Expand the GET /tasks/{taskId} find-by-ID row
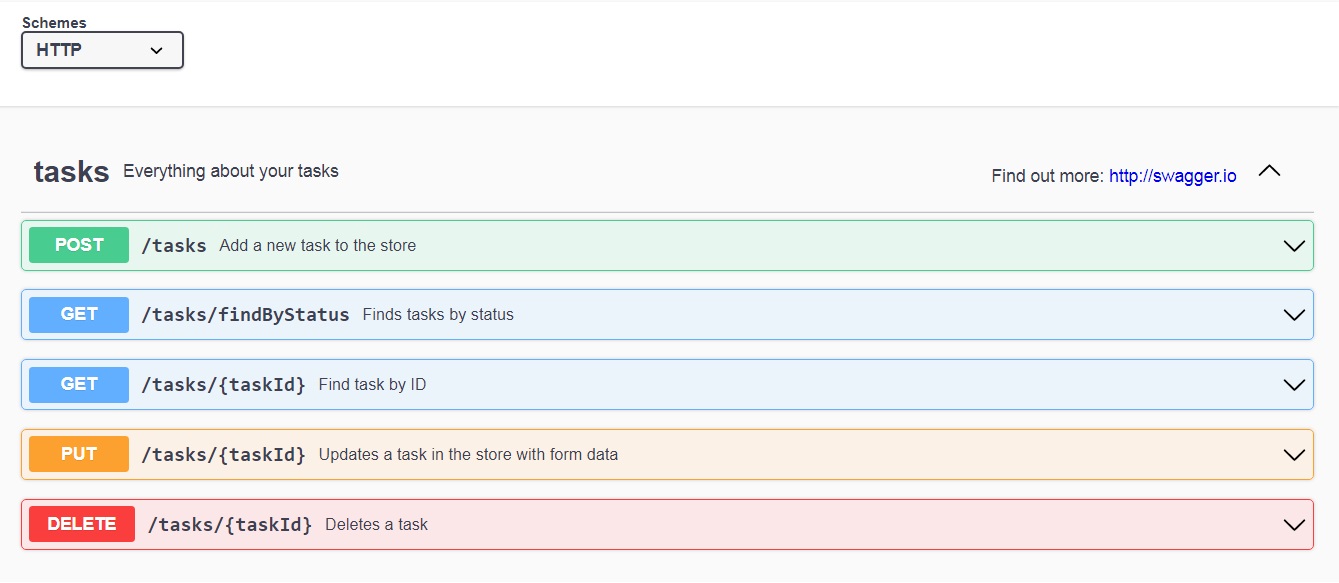This screenshot has width=1339, height=583. point(1293,384)
